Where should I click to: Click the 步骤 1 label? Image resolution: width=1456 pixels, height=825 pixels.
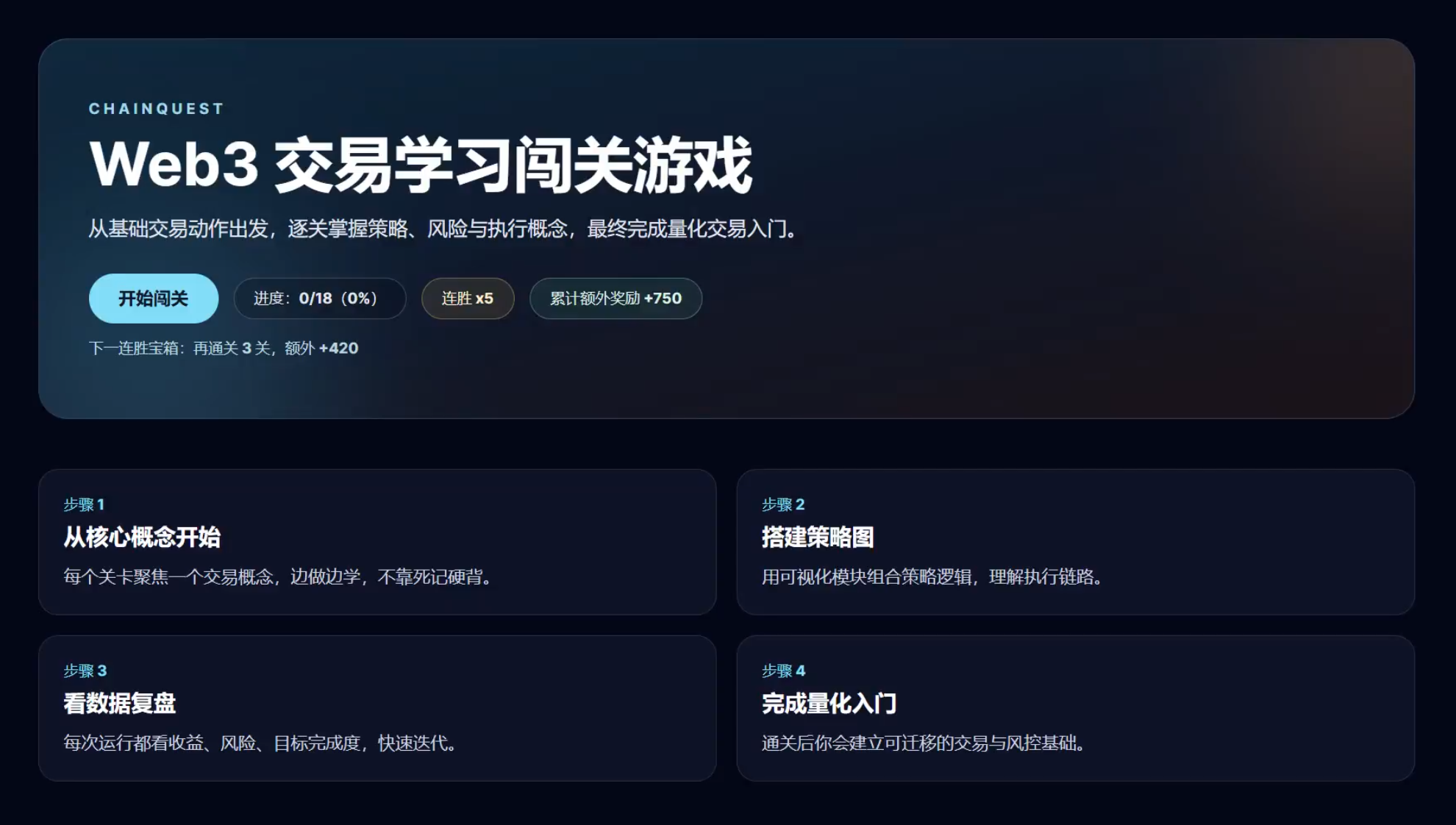(x=83, y=504)
